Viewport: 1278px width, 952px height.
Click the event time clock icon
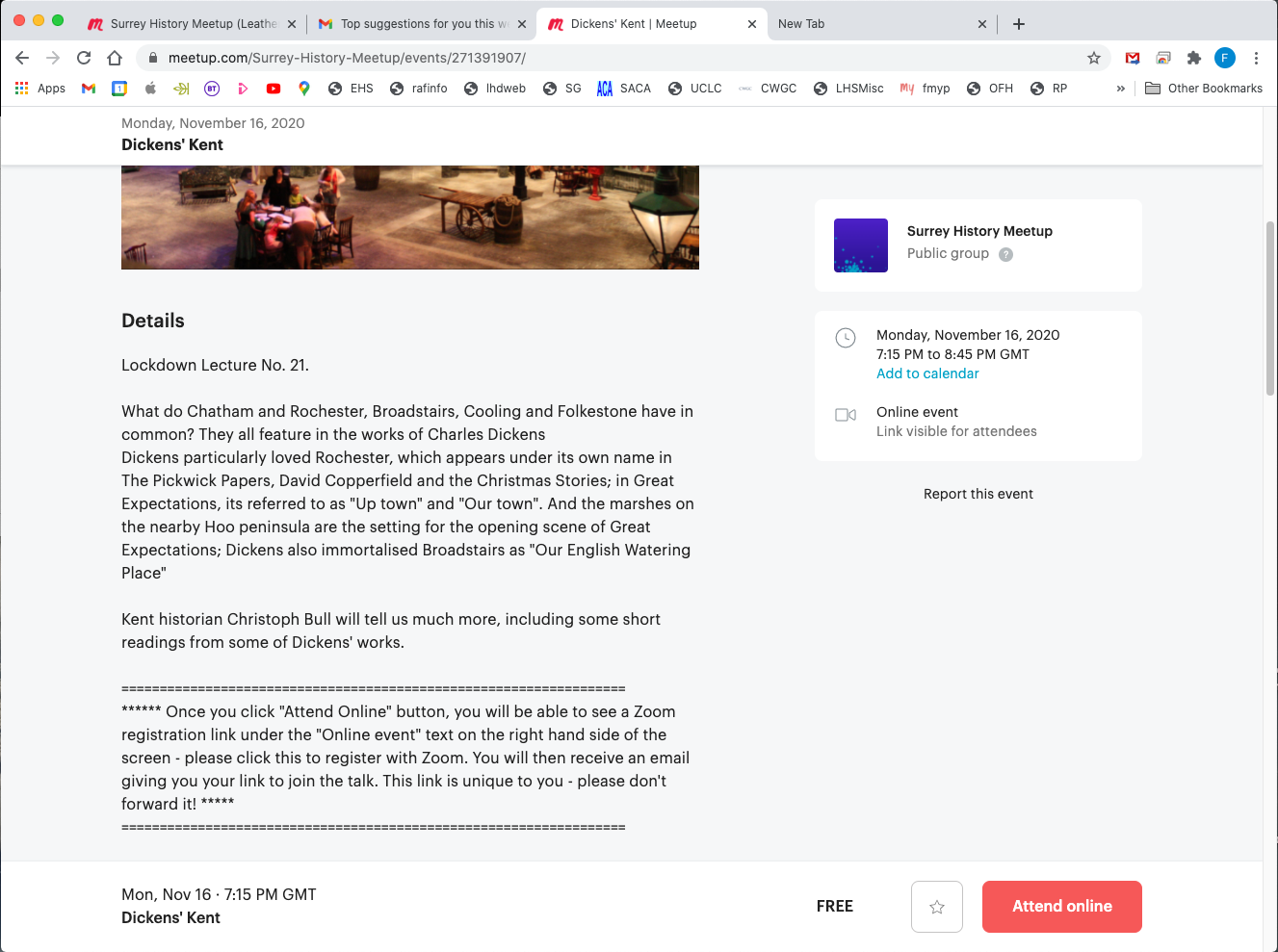[845, 338]
